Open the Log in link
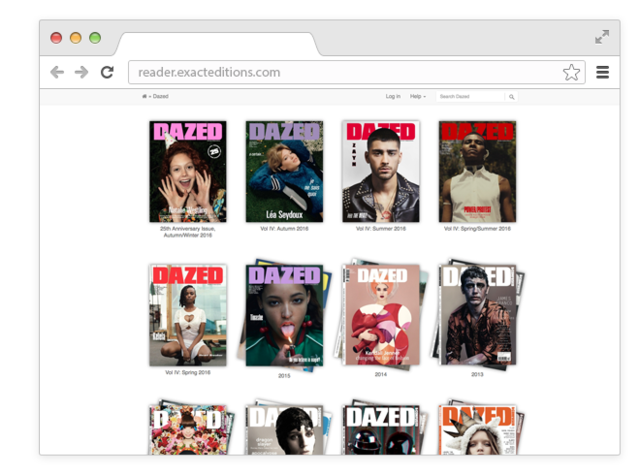The height and width of the screenshot is (475, 640). point(393,96)
